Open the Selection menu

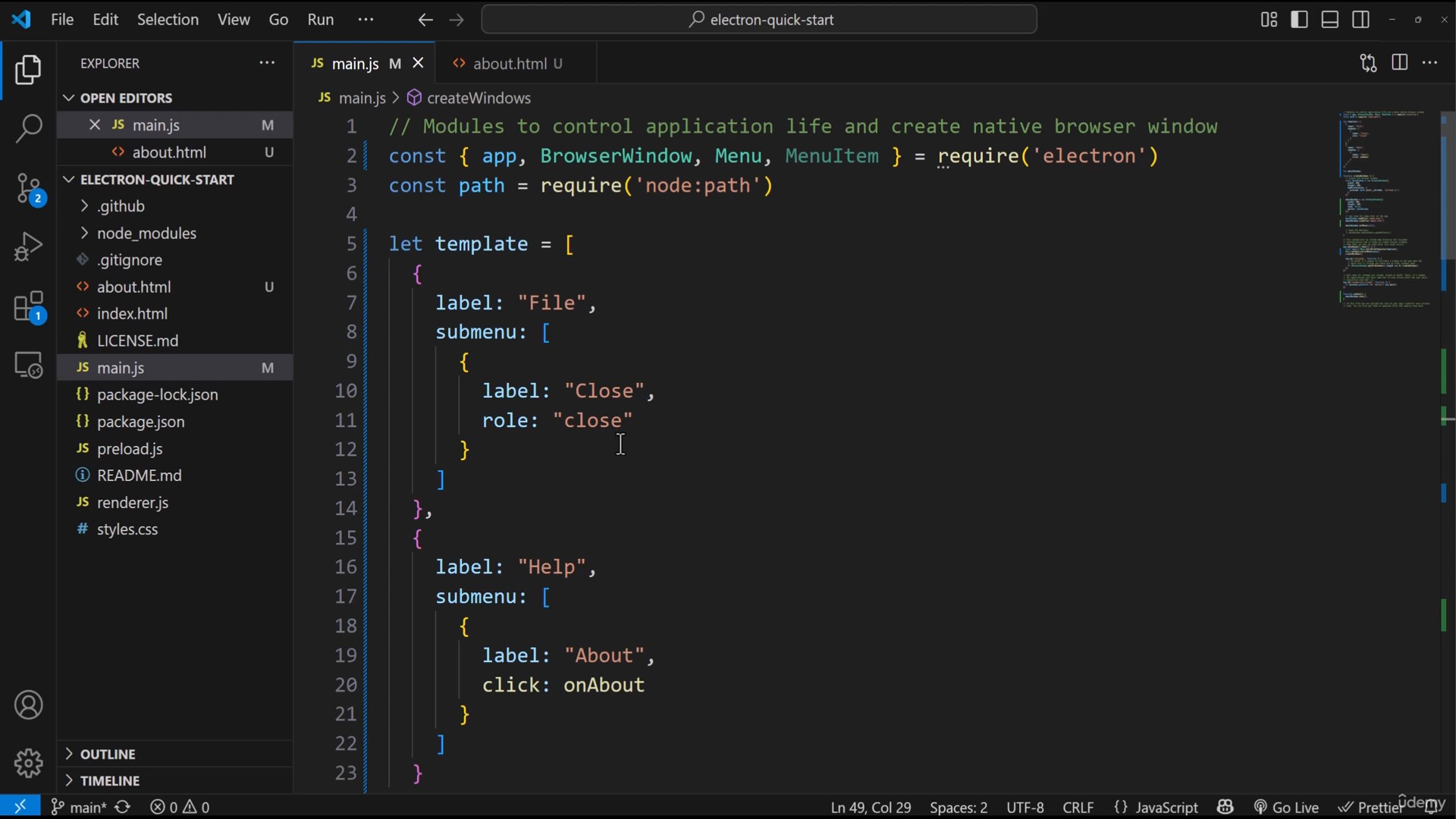tap(168, 20)
